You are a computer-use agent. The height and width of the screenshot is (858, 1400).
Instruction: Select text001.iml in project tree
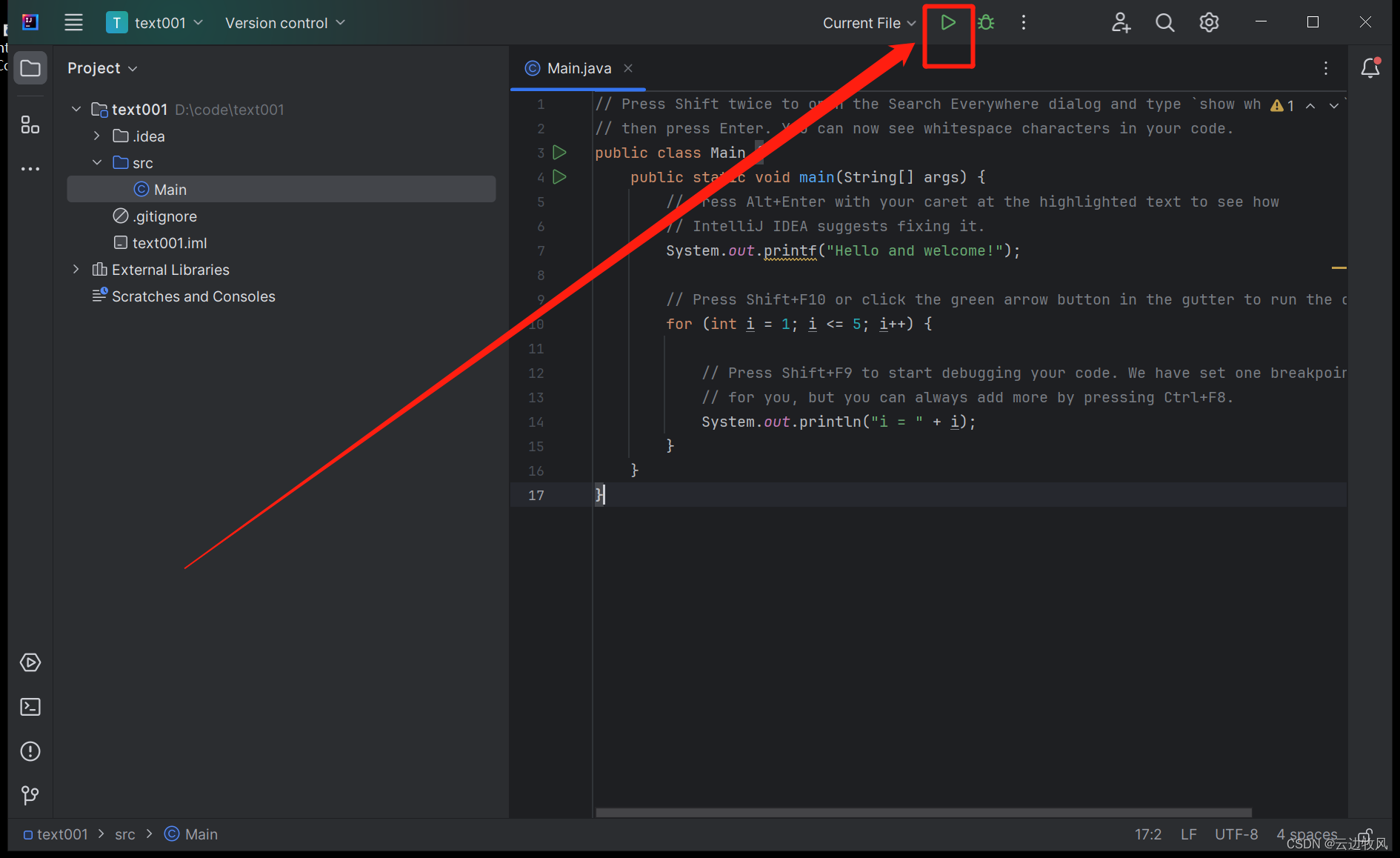point(169,243)
